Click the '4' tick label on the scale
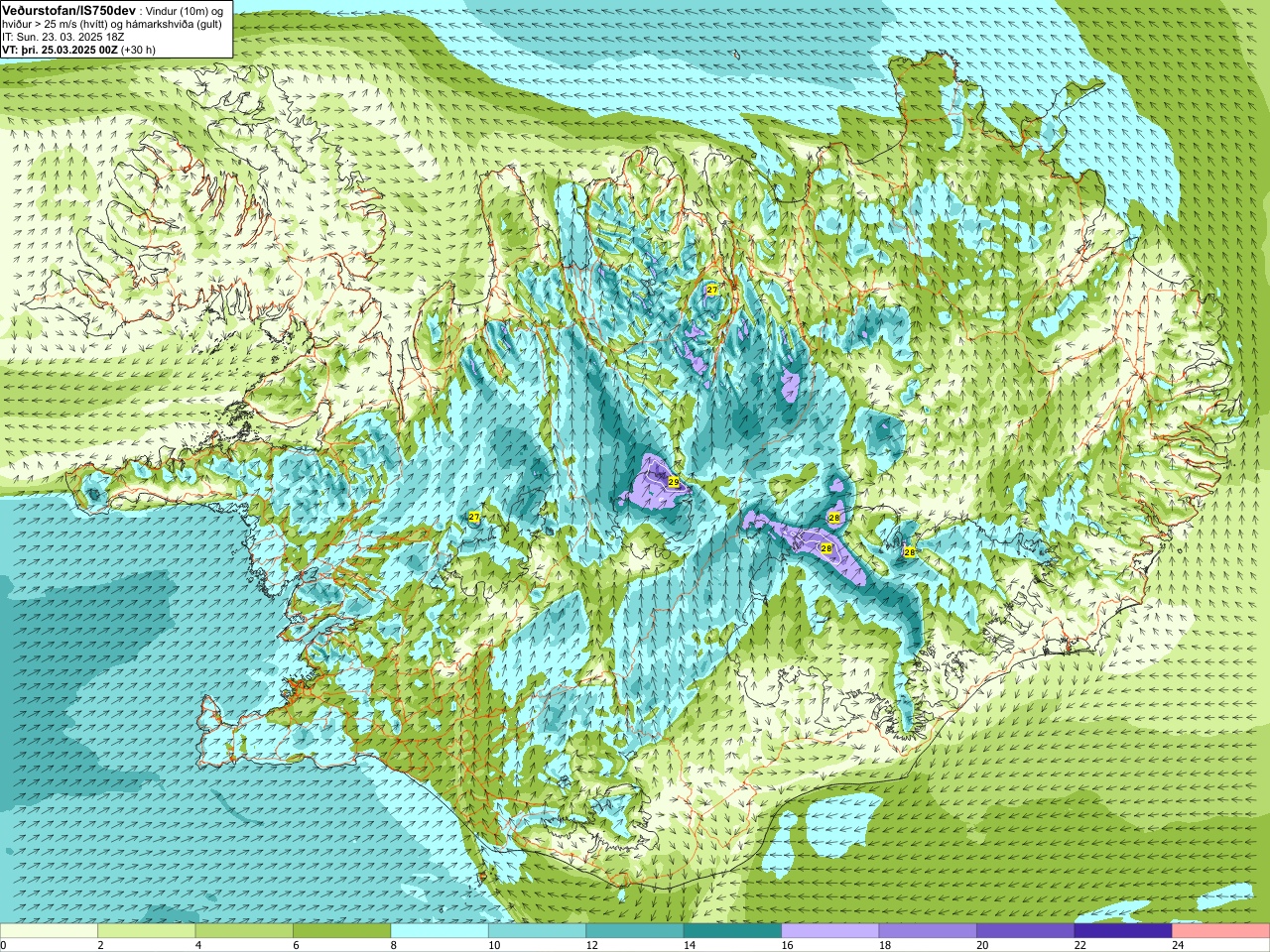Screen dimensions: 1270x952 (197, 945)
